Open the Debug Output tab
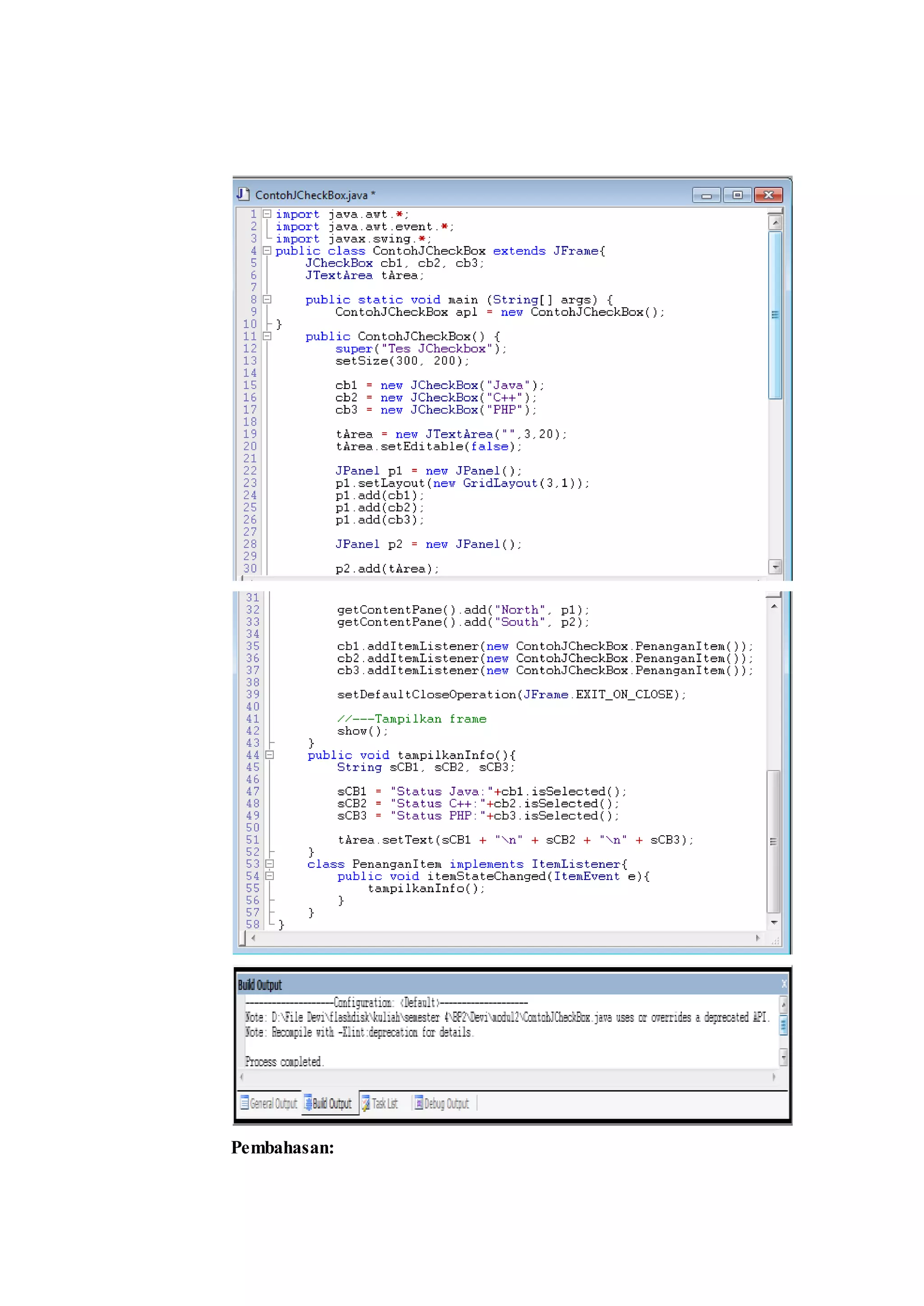The width and height of the screenshot is (924, 1306). (x=446, y=1103)
